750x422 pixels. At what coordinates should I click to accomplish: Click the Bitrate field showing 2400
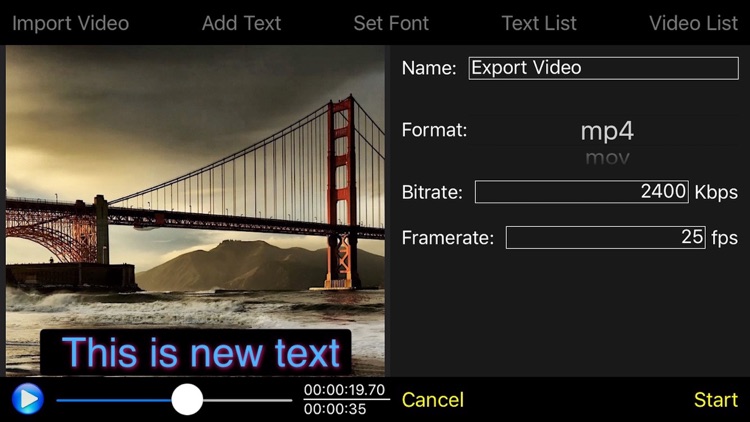point(582,191)
